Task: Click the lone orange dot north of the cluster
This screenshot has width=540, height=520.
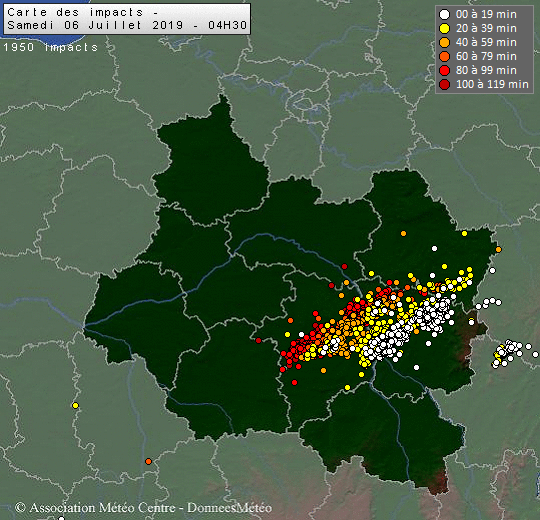Action: (x=403, y=233)
